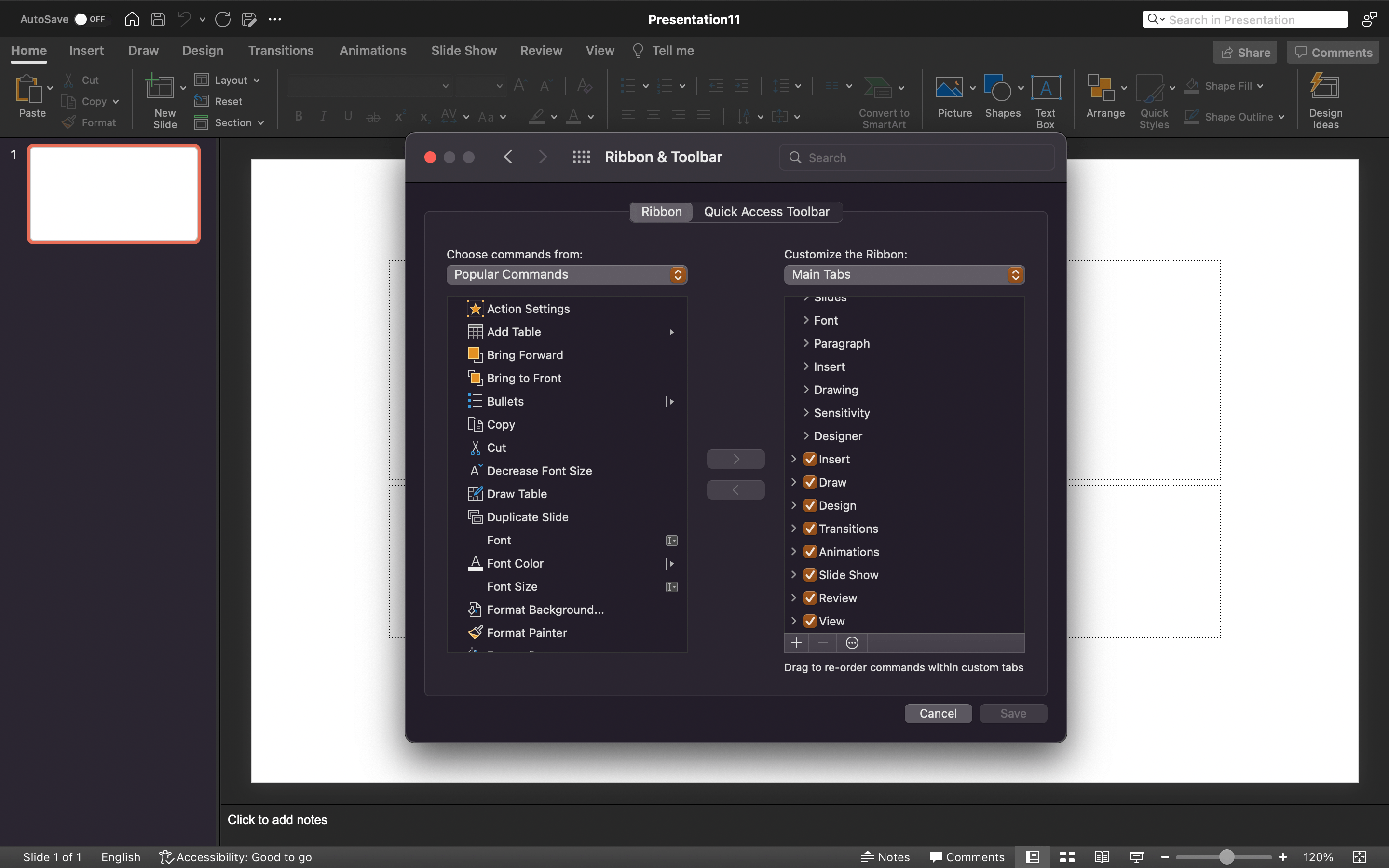Uncheck the Review tab checkbox
This screenshot has height=868, width=1389.
(810, 598)
